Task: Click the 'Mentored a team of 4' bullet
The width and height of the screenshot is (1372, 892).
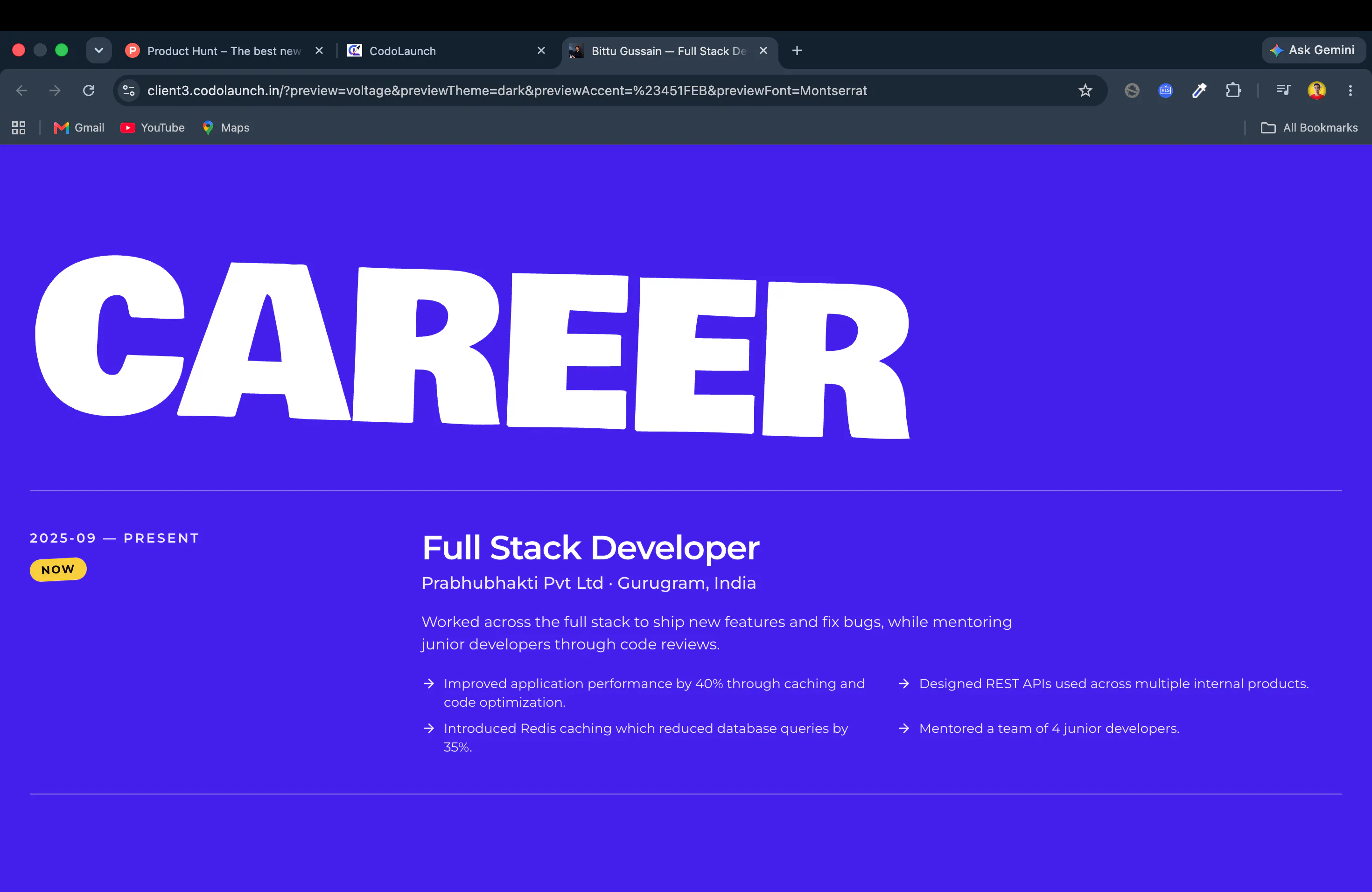Action: pyautogui.click(x=1049, y=728)
